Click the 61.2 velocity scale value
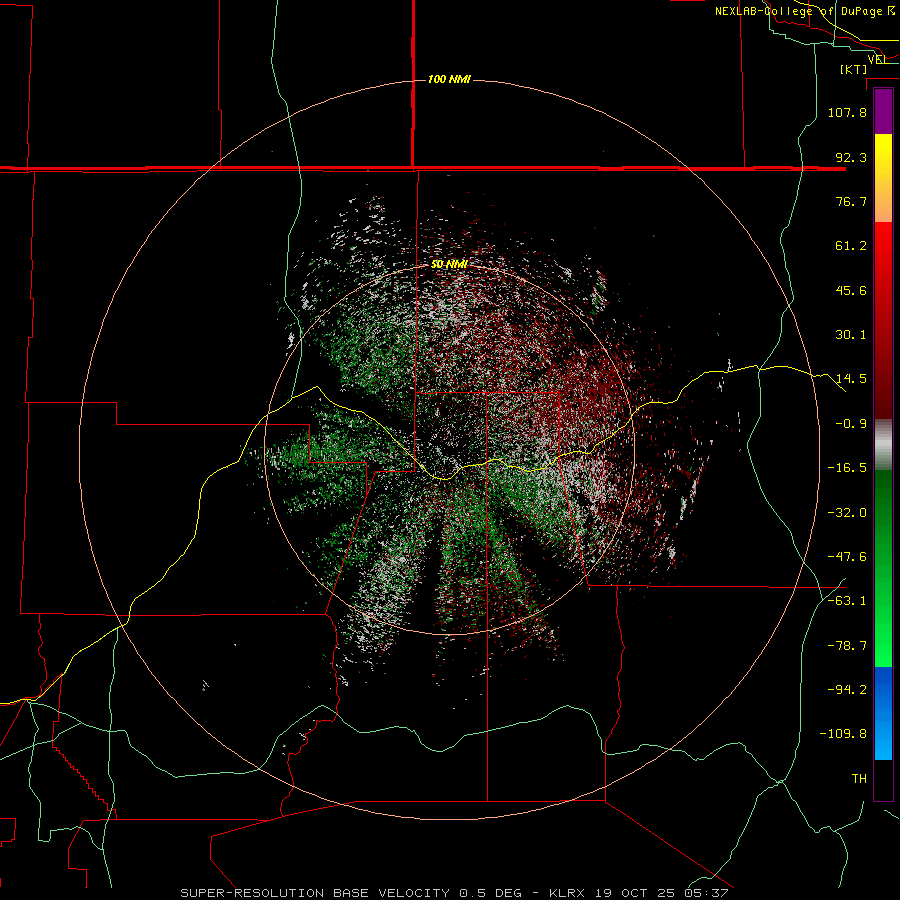The width and height of the screenshot is (900, 900). [x=851, y=246]
